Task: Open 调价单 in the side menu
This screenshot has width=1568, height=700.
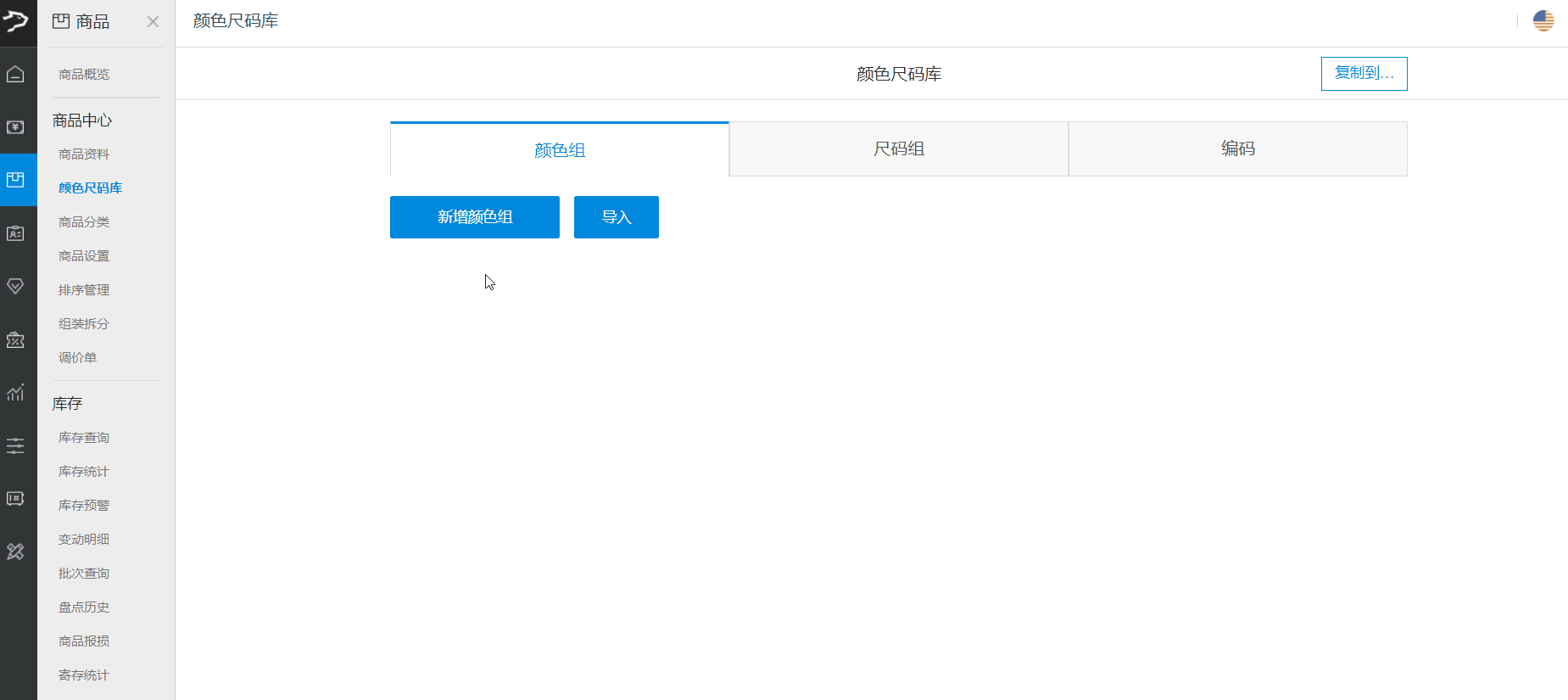Action: pos(77,358)
